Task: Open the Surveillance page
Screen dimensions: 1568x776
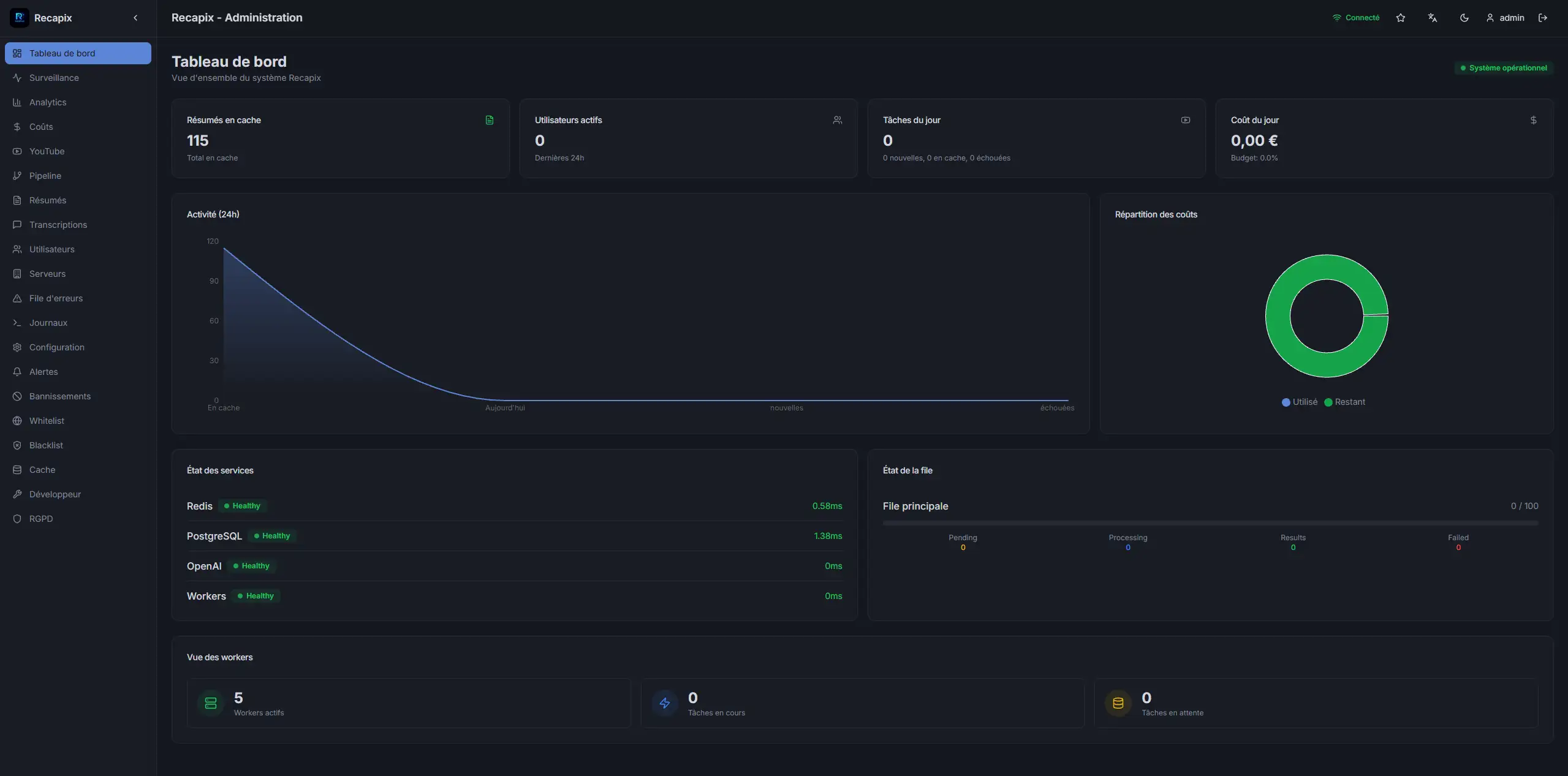Action: (x=54, y=78)
